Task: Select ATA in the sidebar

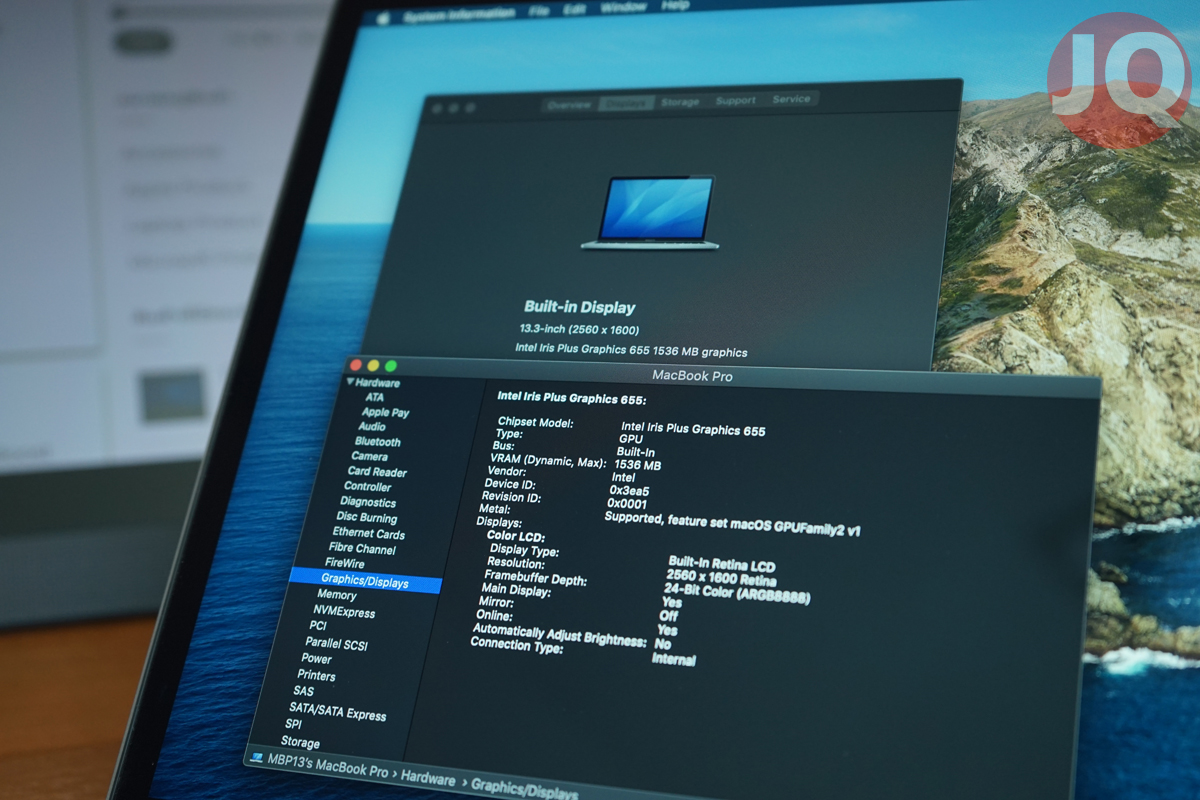Action: point(374,397)
